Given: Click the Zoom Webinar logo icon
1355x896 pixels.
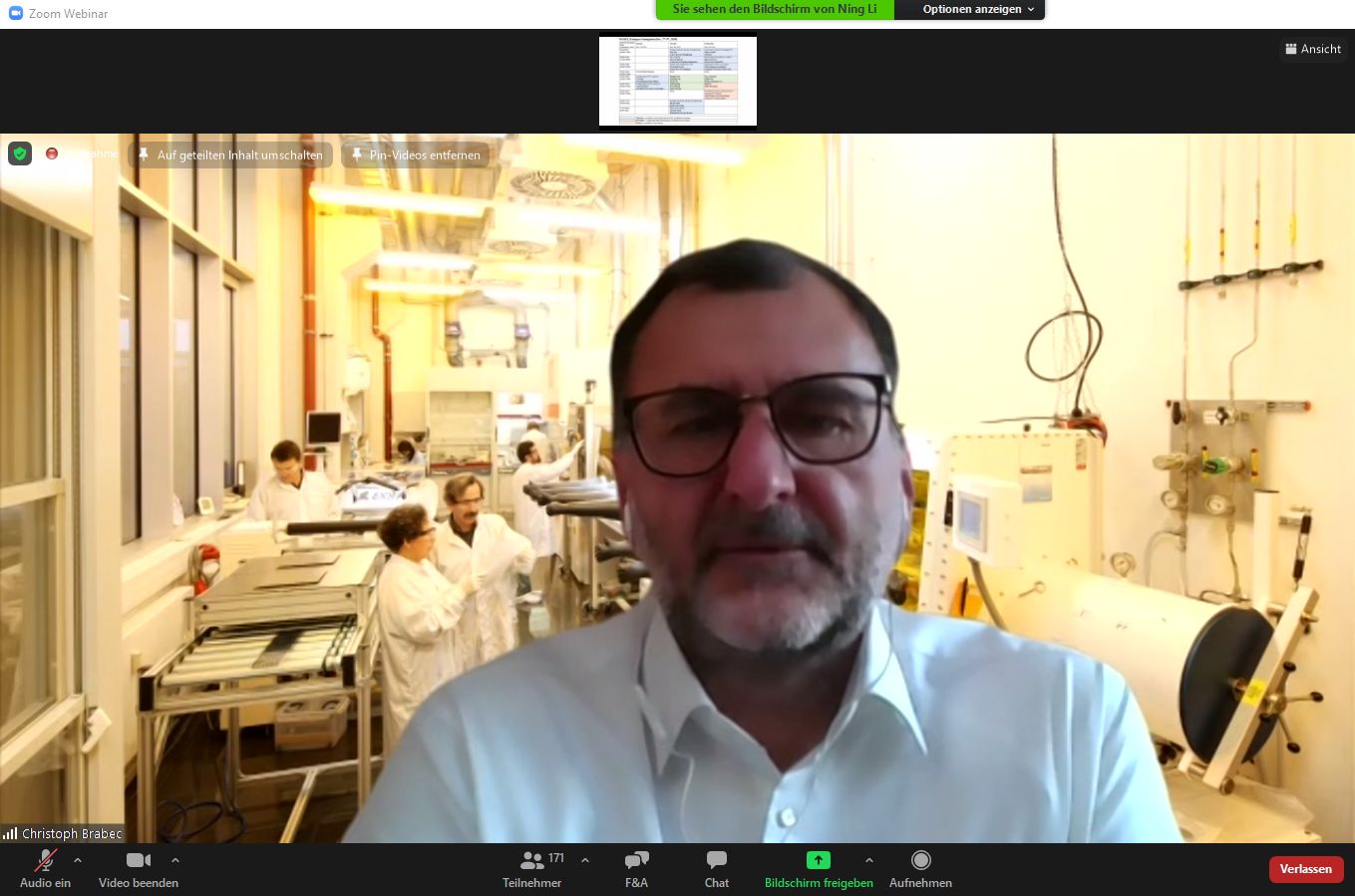Looking at the screenshot, I should pyautogui.click(x=15, y=13).
